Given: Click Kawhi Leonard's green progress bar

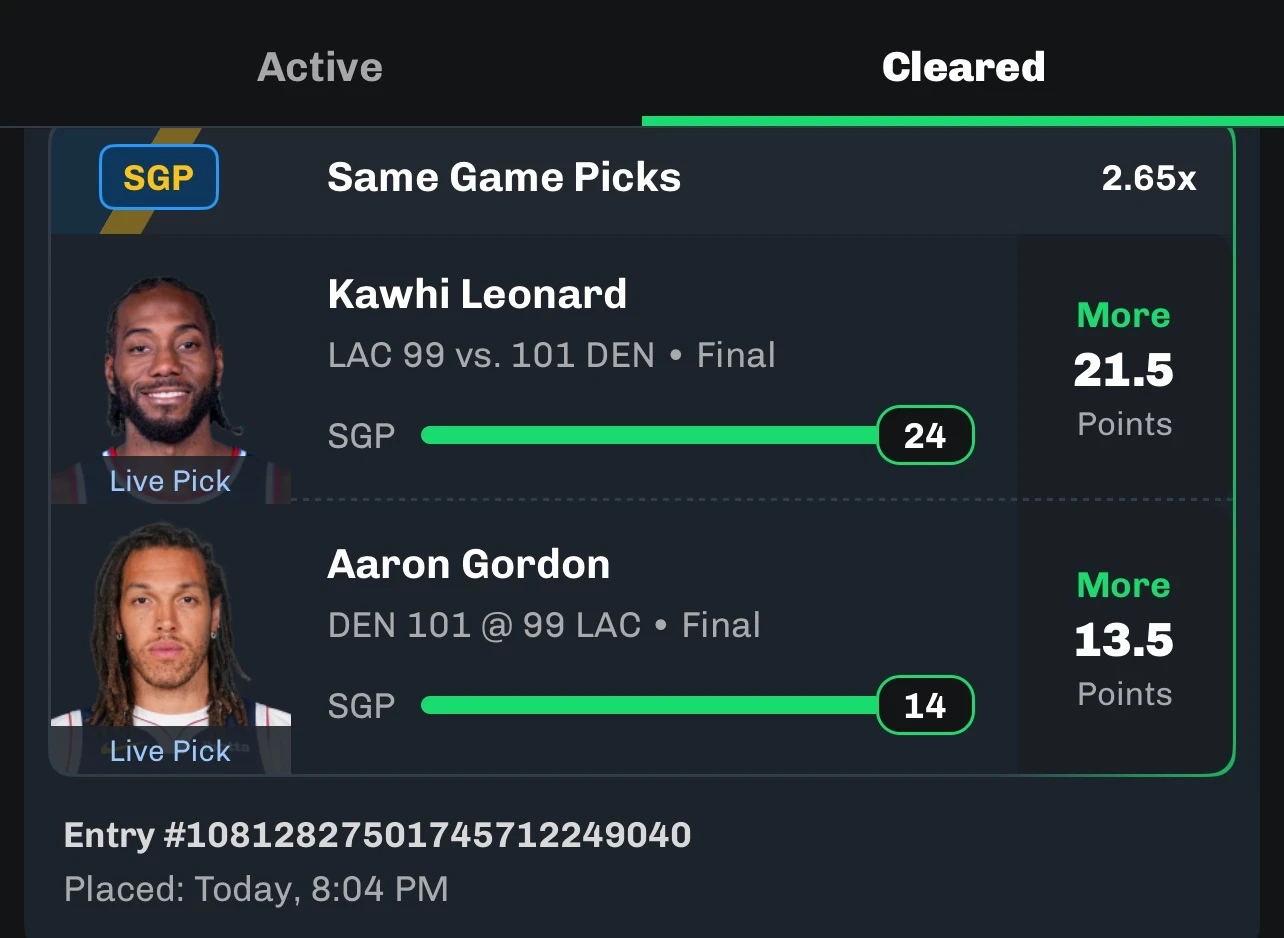Looking at the screenshot, I should pos(649,435).
